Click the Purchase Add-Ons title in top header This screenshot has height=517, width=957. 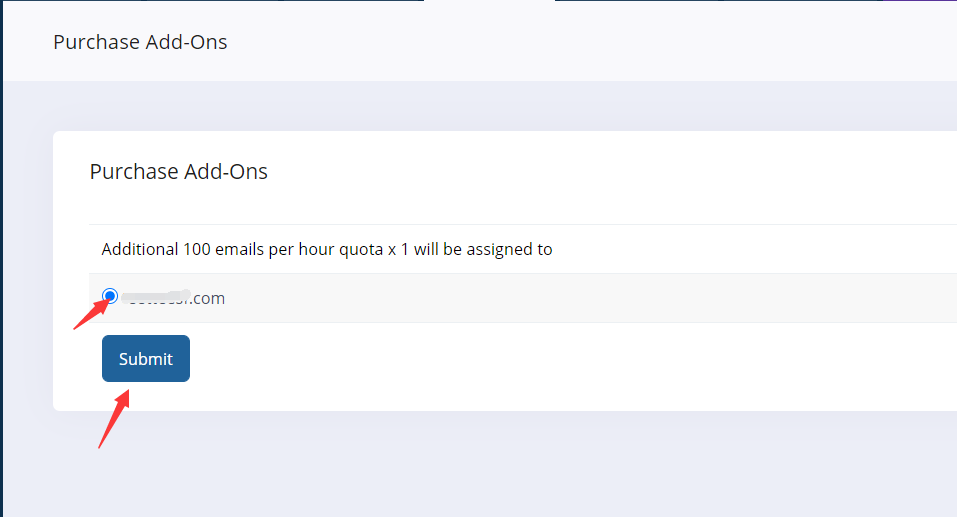click(x=140, y=42)
